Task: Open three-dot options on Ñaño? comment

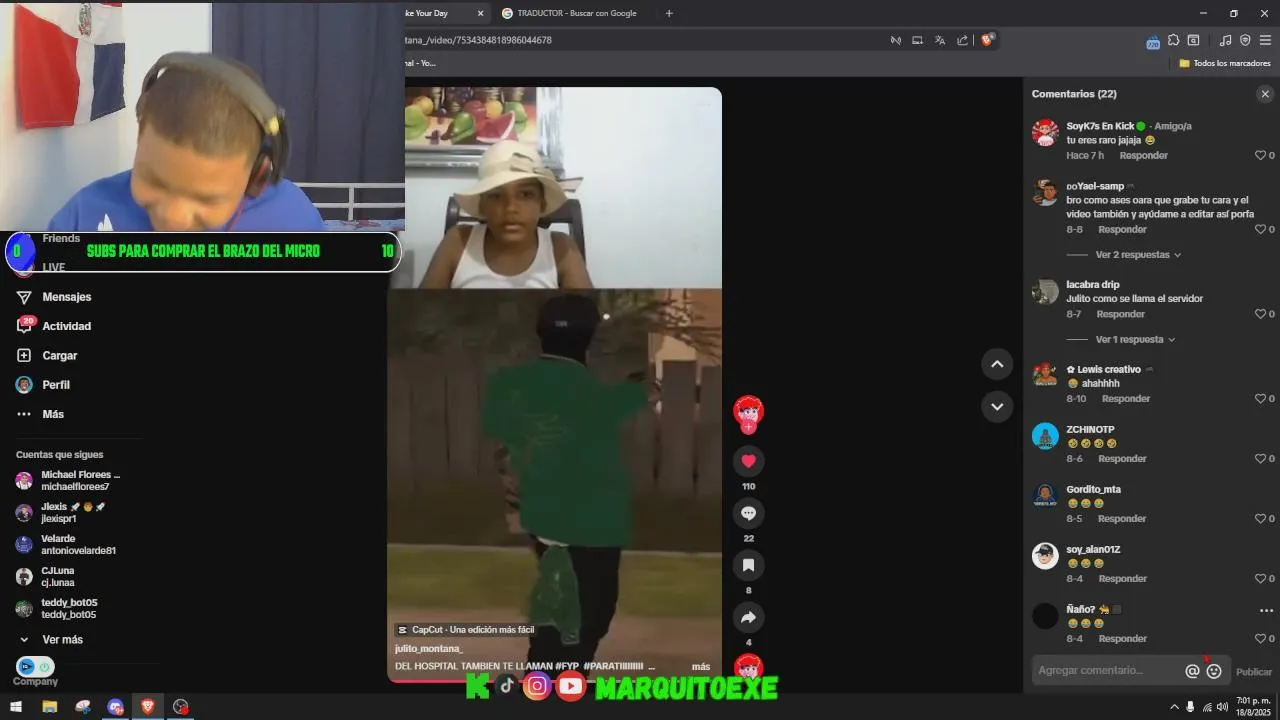Action: [x=1266, y=610]
